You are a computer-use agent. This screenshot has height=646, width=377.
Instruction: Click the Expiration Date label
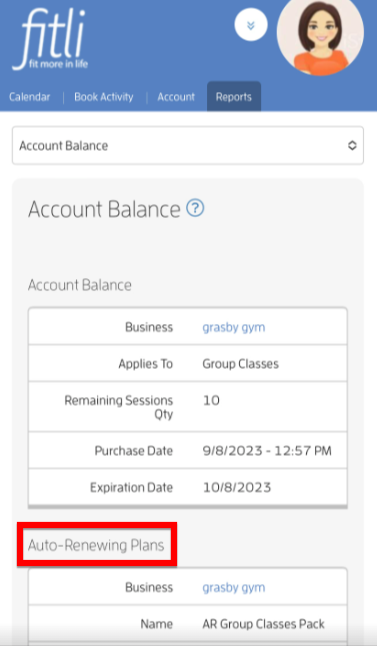131,487
